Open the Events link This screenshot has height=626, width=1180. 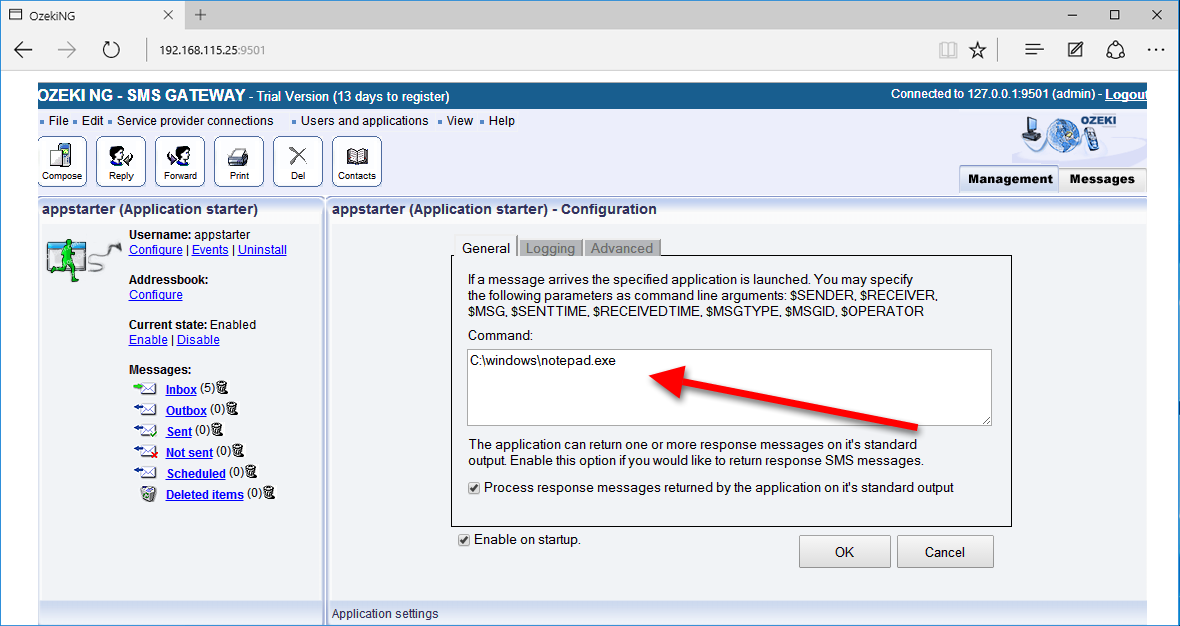[210, 250]
